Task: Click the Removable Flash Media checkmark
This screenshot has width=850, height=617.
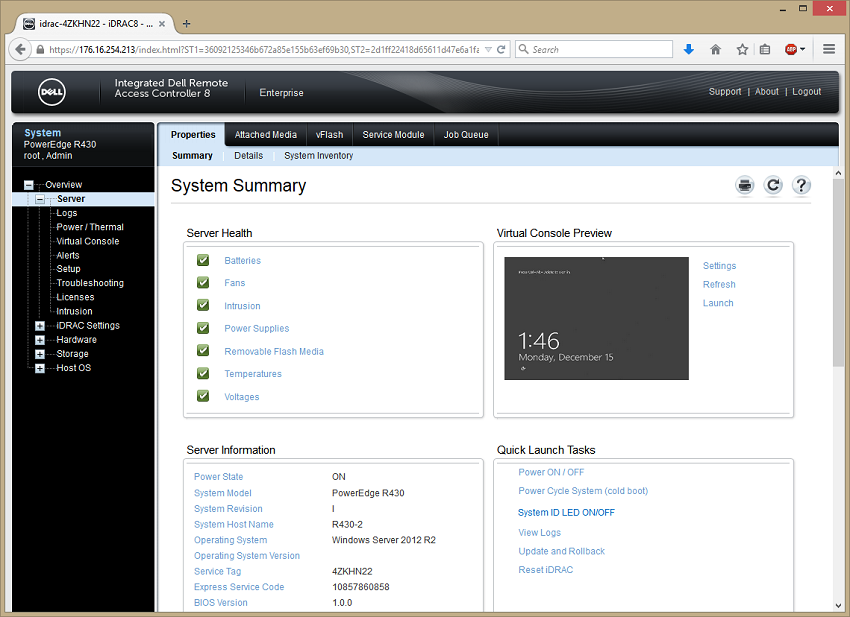Action: [x=203, y=351]
